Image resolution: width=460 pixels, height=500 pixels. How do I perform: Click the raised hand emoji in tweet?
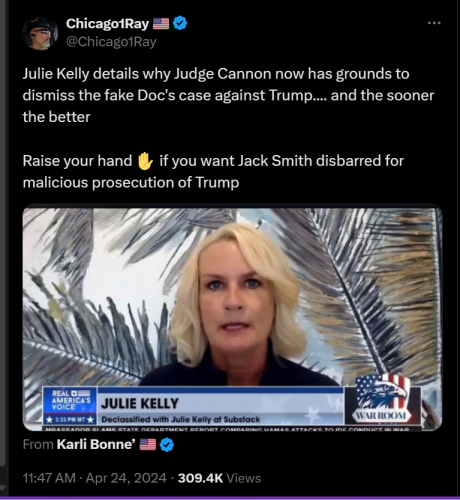[145, 161]
